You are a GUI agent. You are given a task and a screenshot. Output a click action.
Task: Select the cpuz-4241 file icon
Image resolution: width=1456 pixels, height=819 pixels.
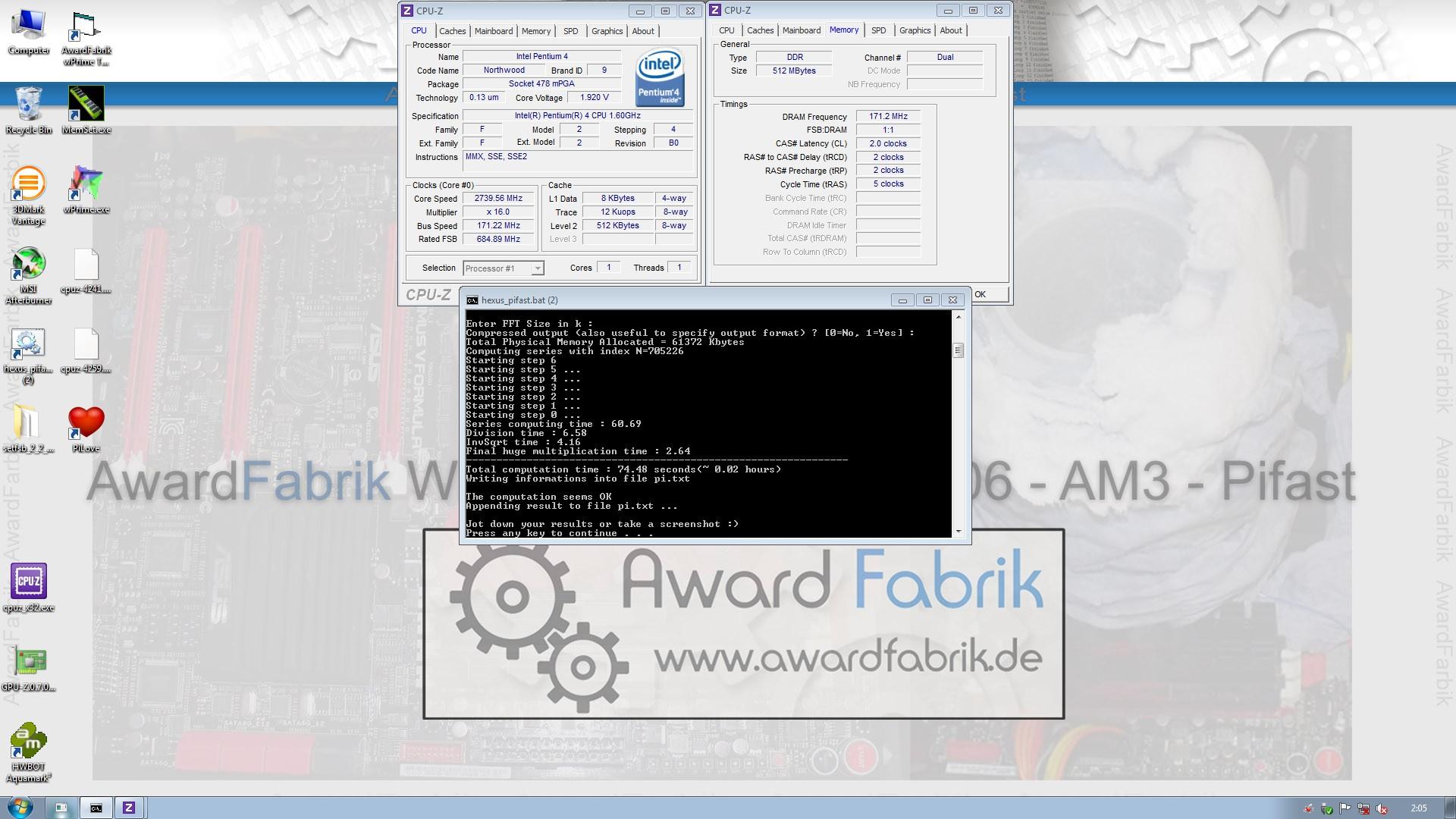tap(86, 271)
